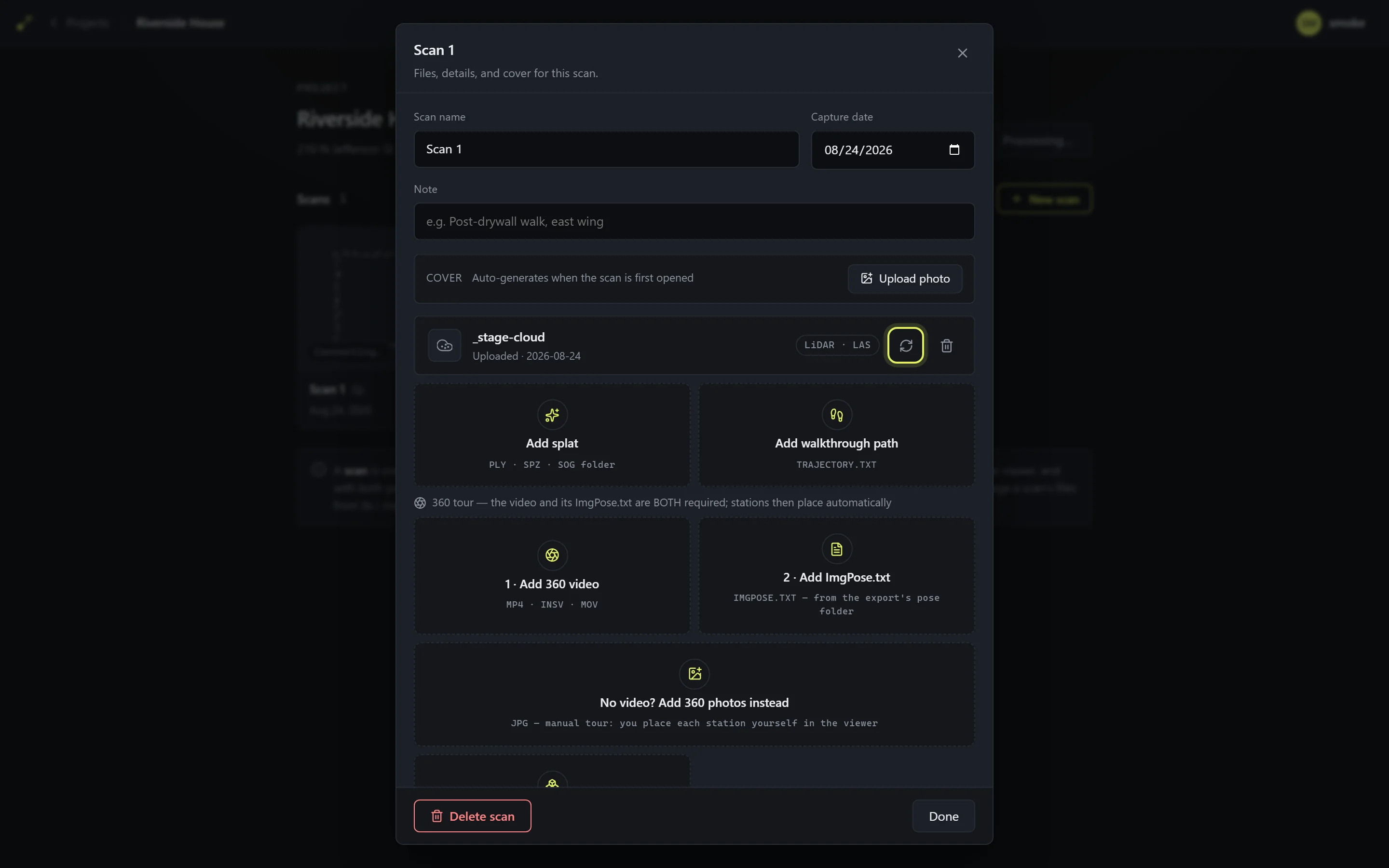Open the calendar picker for Capture date

click(954, 150)
